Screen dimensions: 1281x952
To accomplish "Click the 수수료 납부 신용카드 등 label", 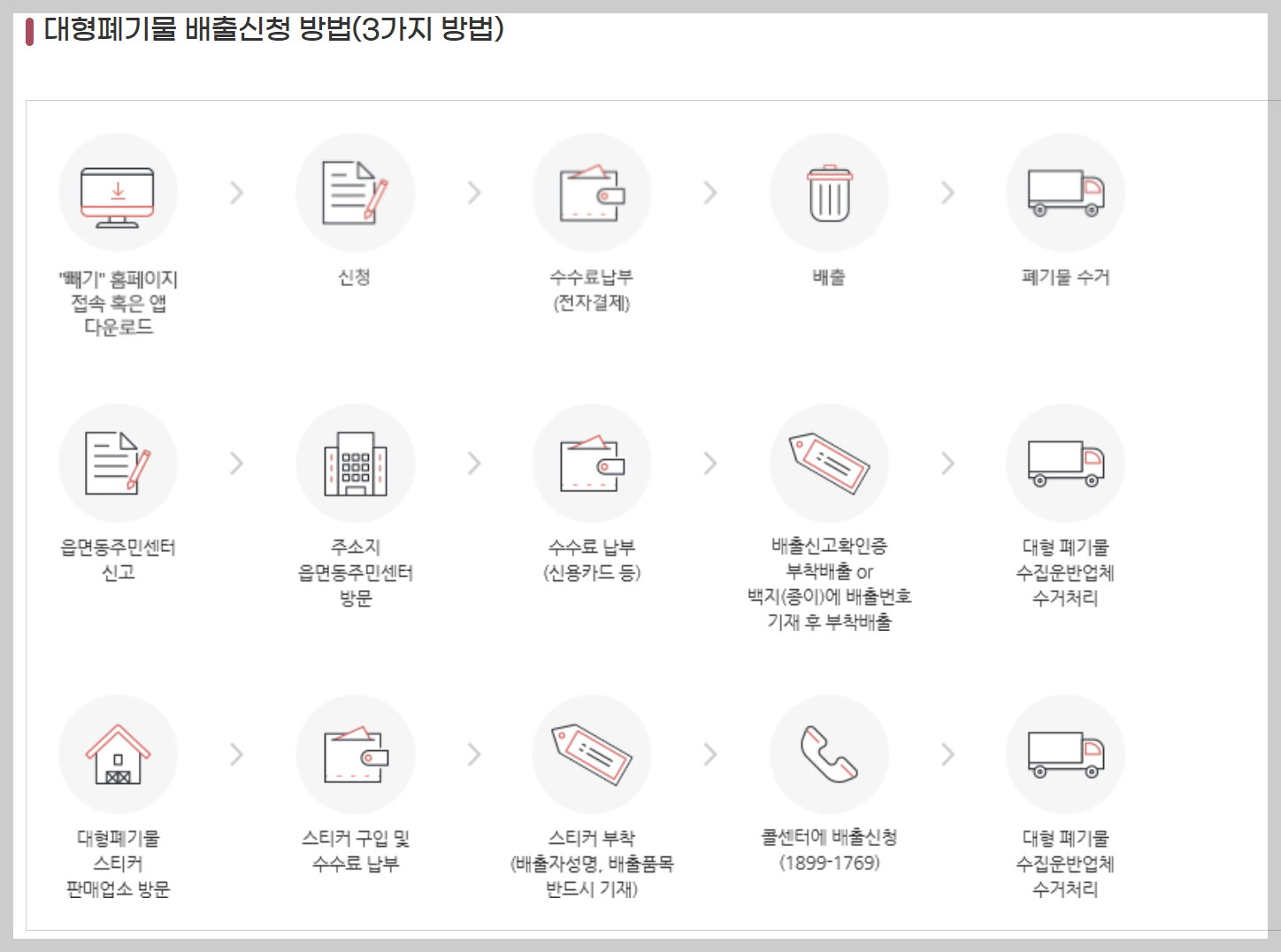I will pos(591,559).
